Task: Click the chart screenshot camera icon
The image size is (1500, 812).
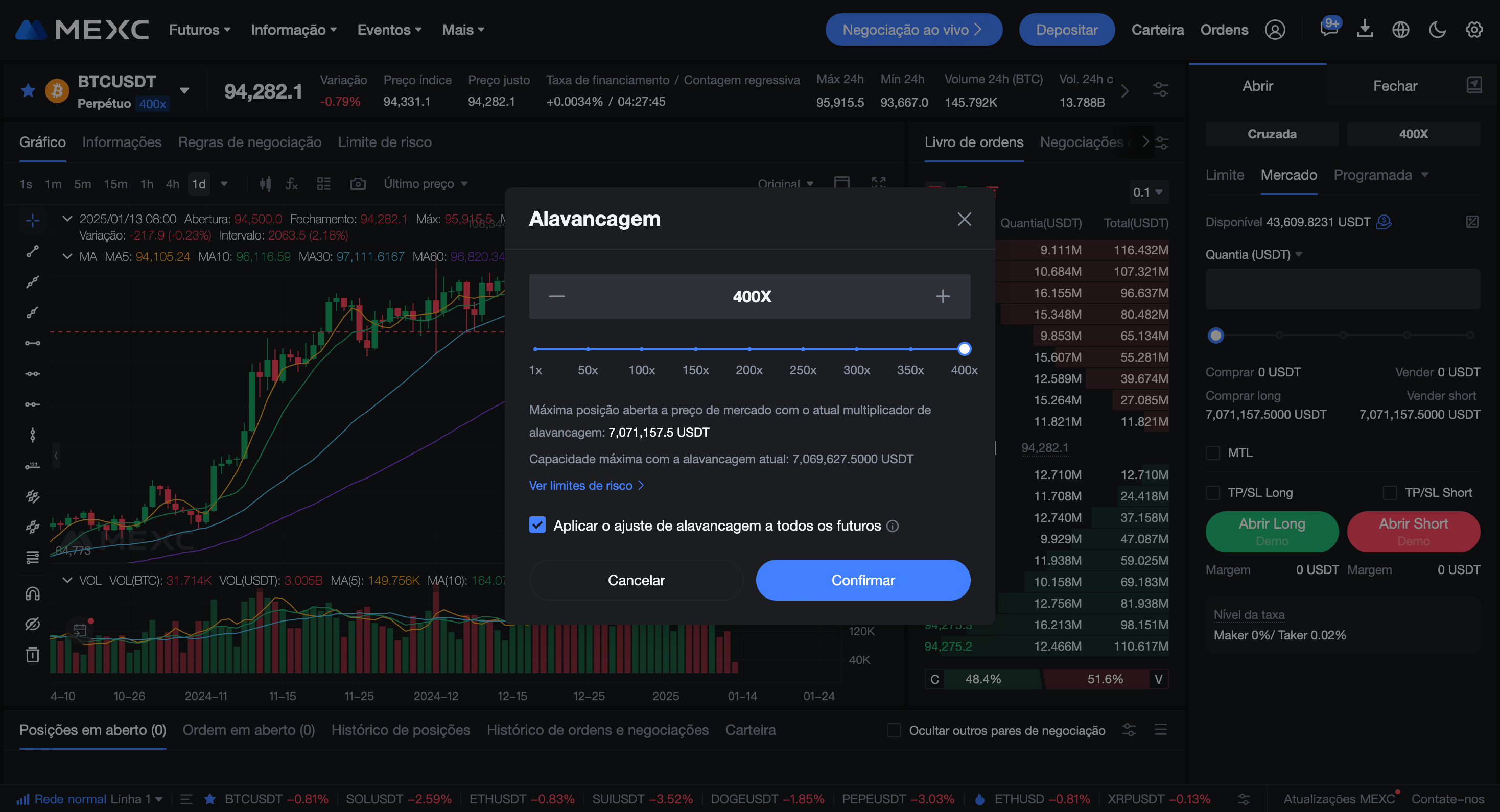Action: [x=358, y=184]
